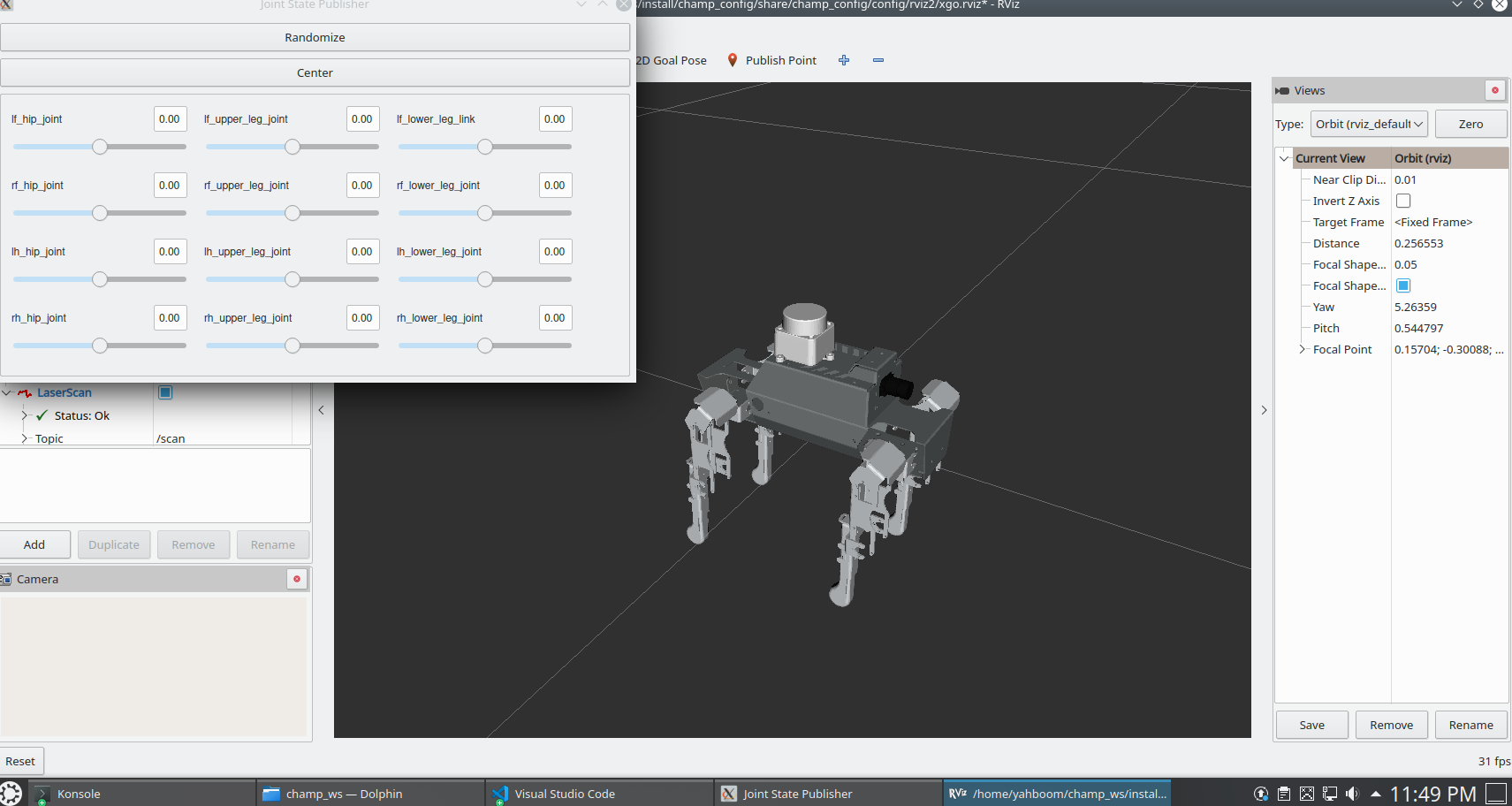Expand the Topic property row

click(x=25, y=438)
